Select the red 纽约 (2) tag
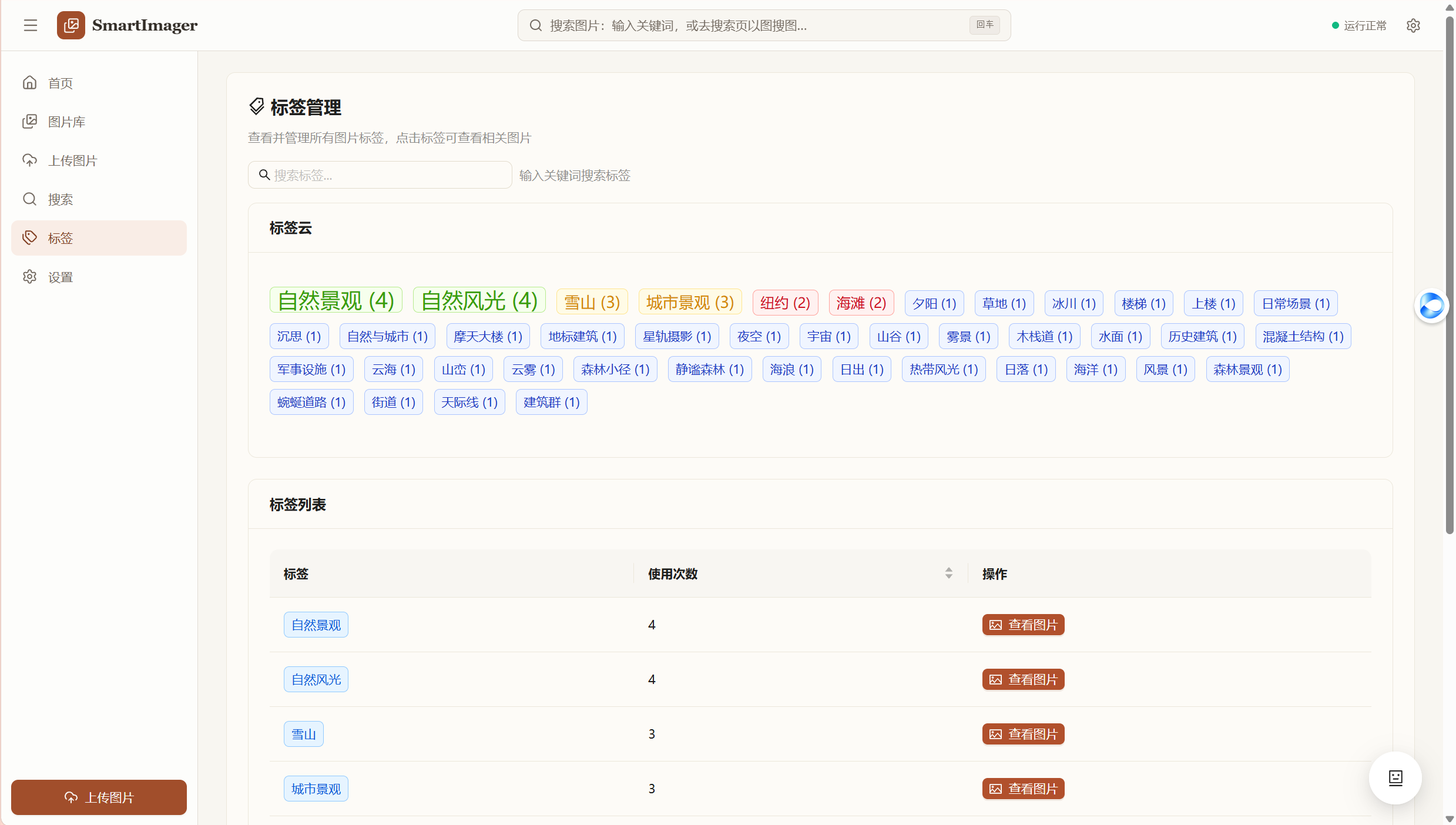Viewport: 1456px width, 825px height. [x=786, y=303]
